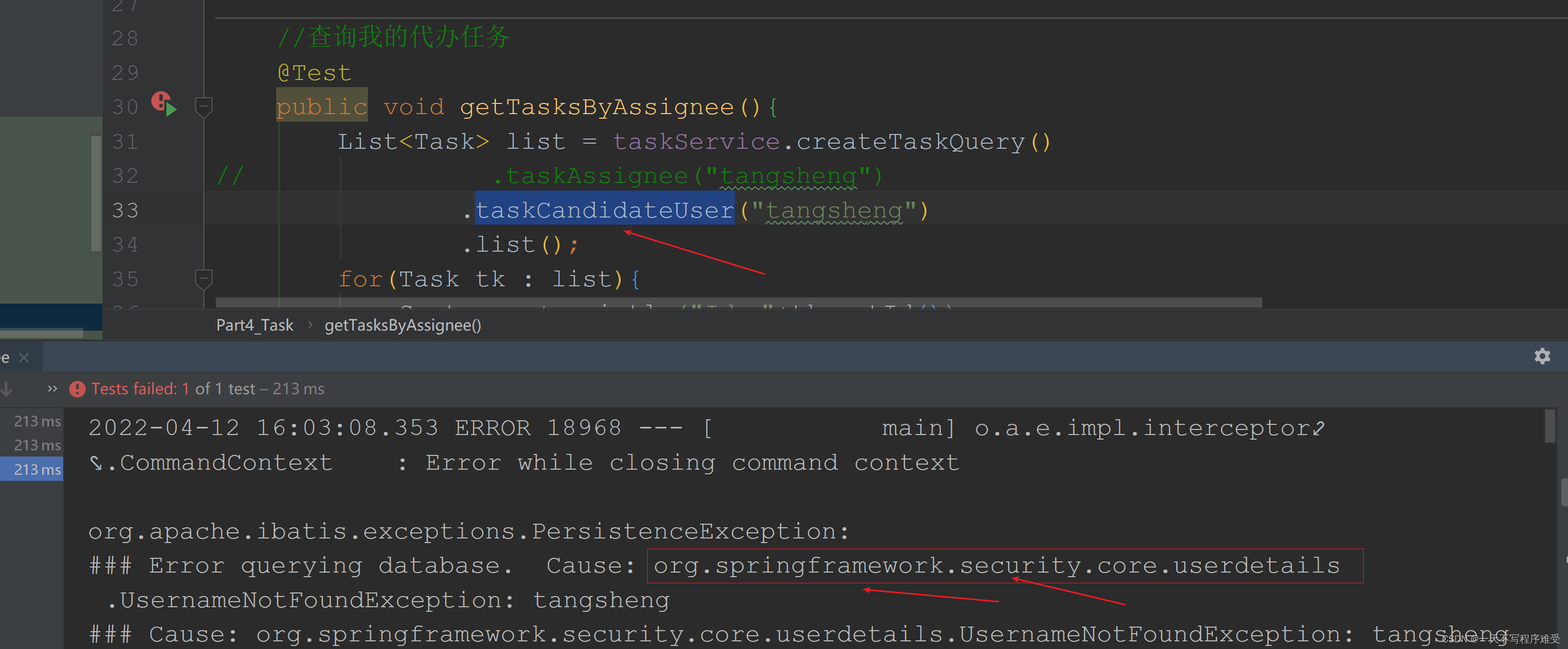
Task: Click the run test gutter icon on line 30
Action: [165, 104]
